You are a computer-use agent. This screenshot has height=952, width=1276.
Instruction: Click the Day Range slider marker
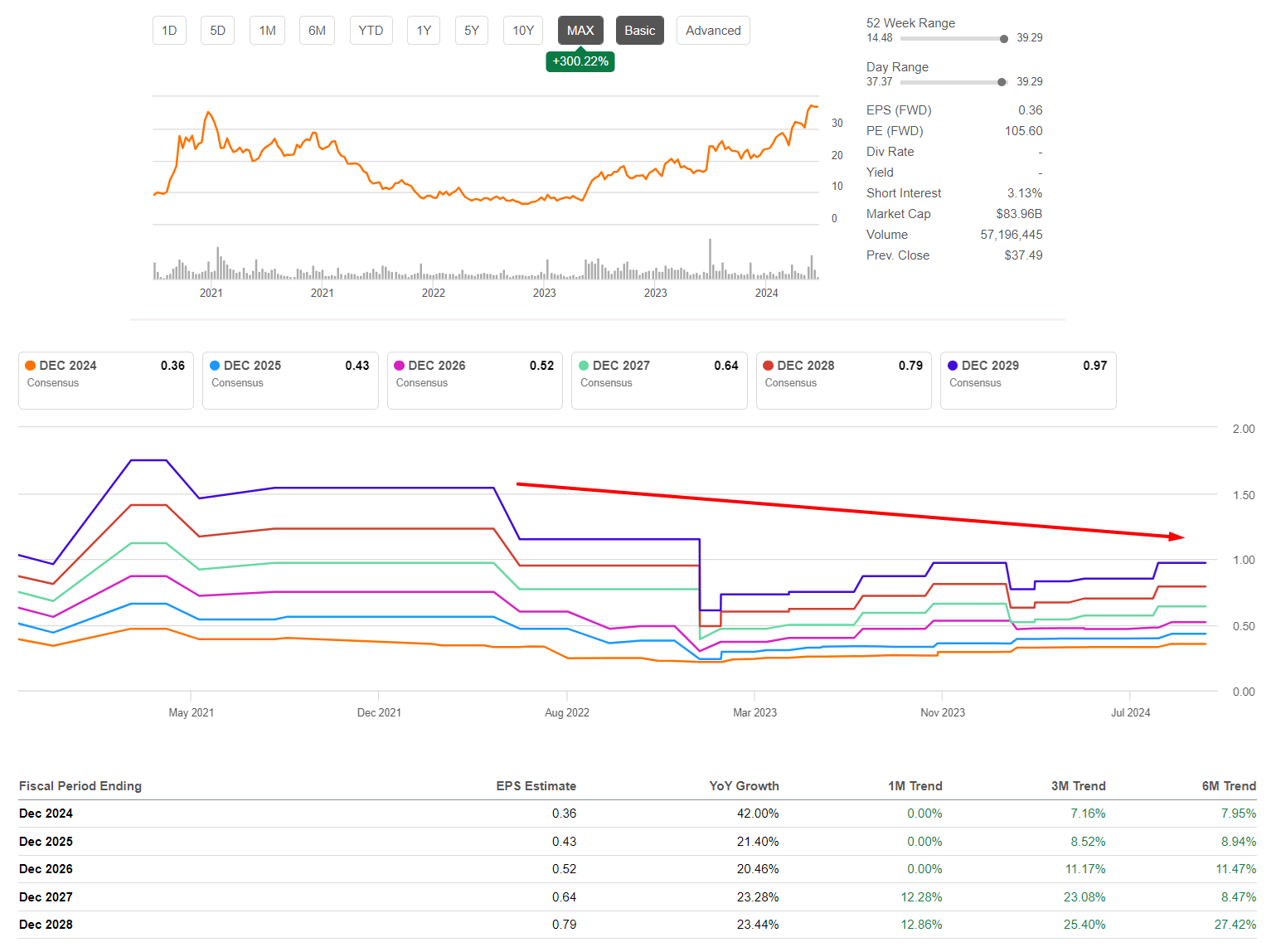pyautogui.click(x=1002, y=82)
